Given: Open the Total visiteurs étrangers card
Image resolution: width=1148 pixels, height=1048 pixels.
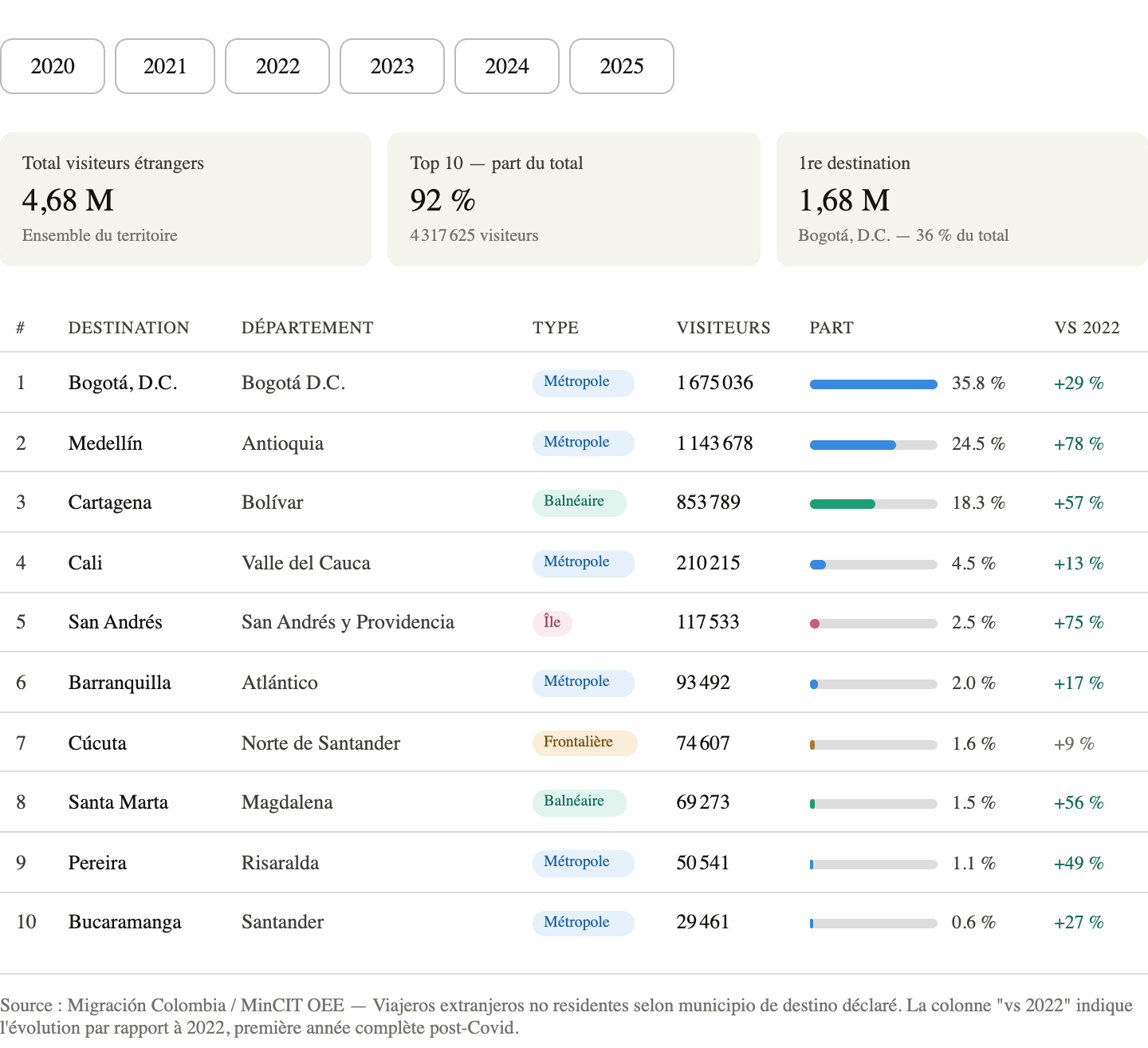Looking at the screenshot, I should 186,199.
